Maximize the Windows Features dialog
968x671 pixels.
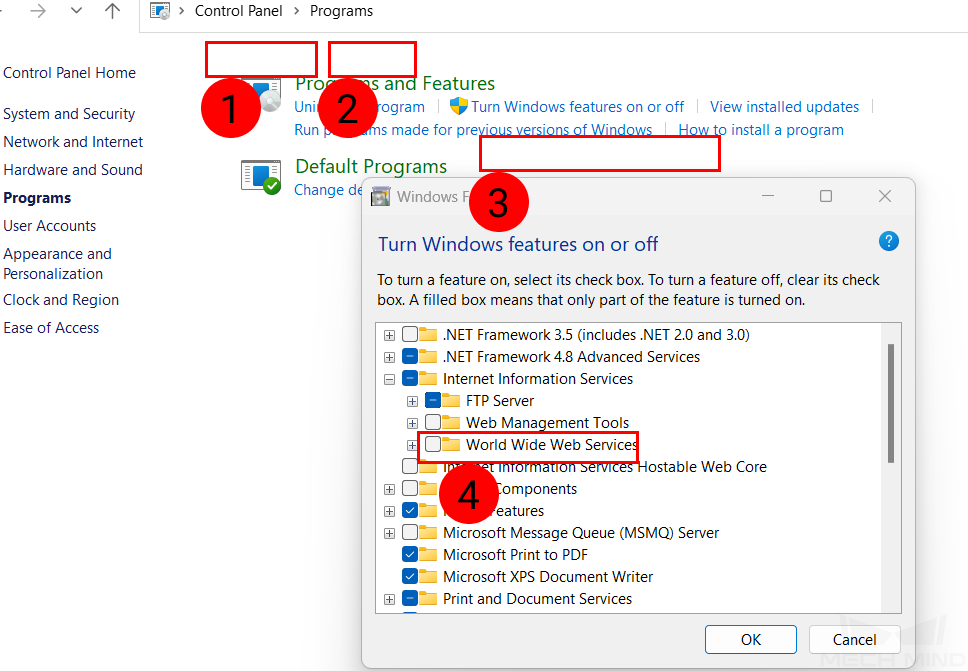(826, 196)
